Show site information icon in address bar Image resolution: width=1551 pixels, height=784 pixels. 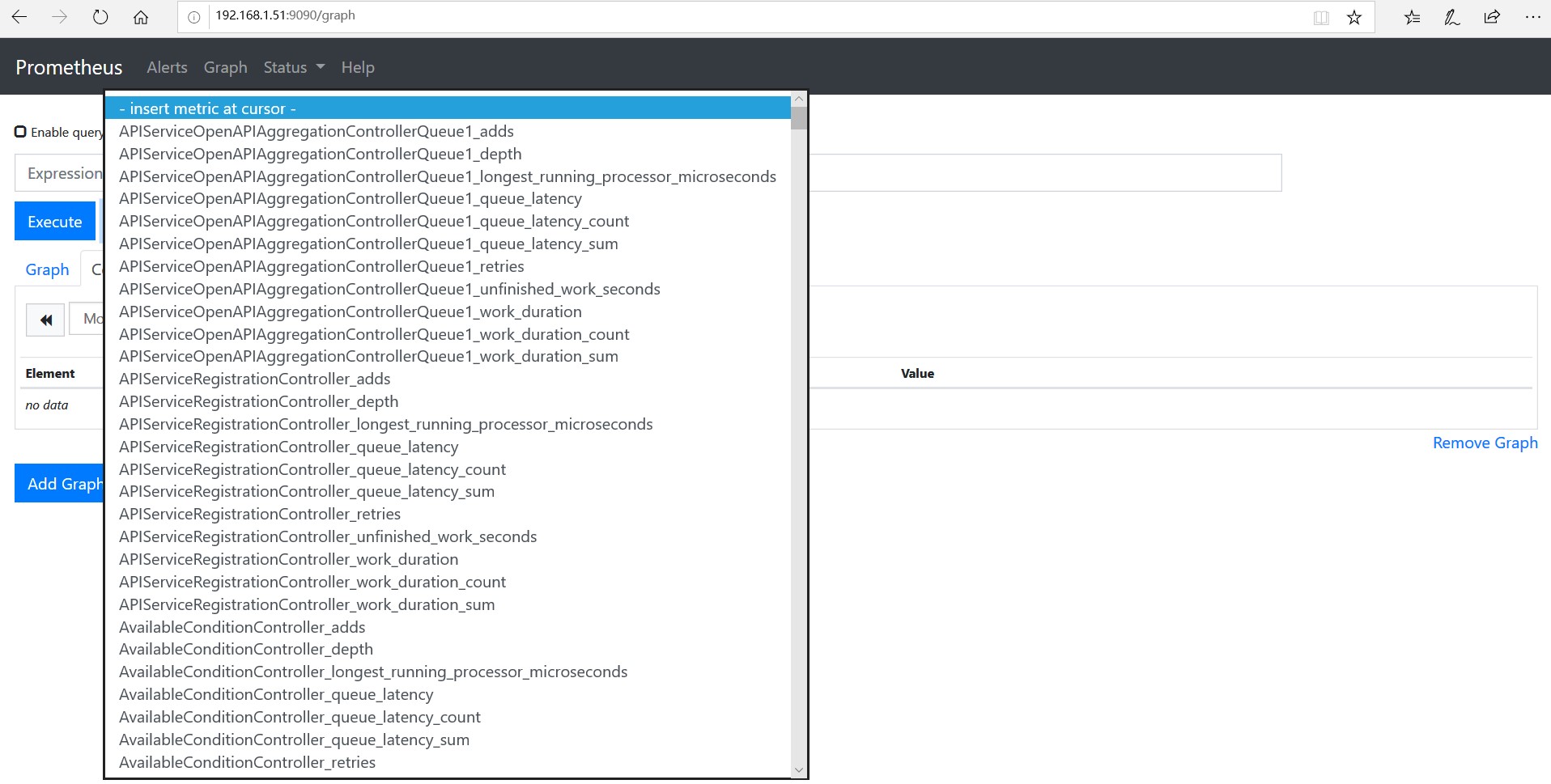pyautogui.click(x=194, y=17)
